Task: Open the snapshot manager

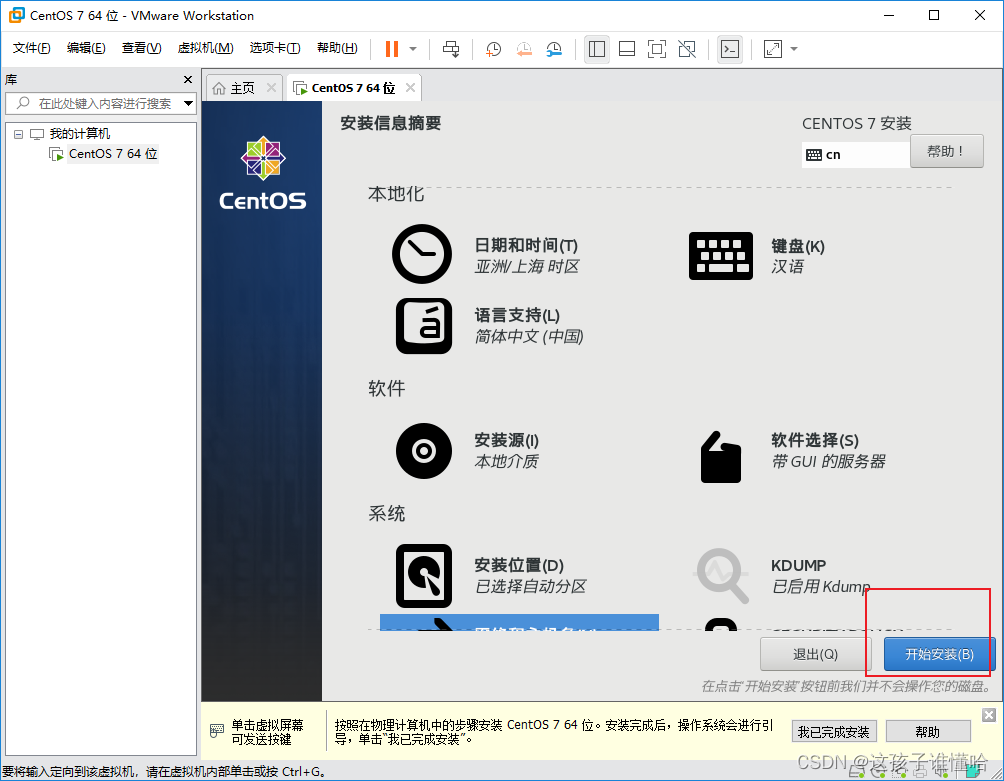Action: click(x=554, y=49)
